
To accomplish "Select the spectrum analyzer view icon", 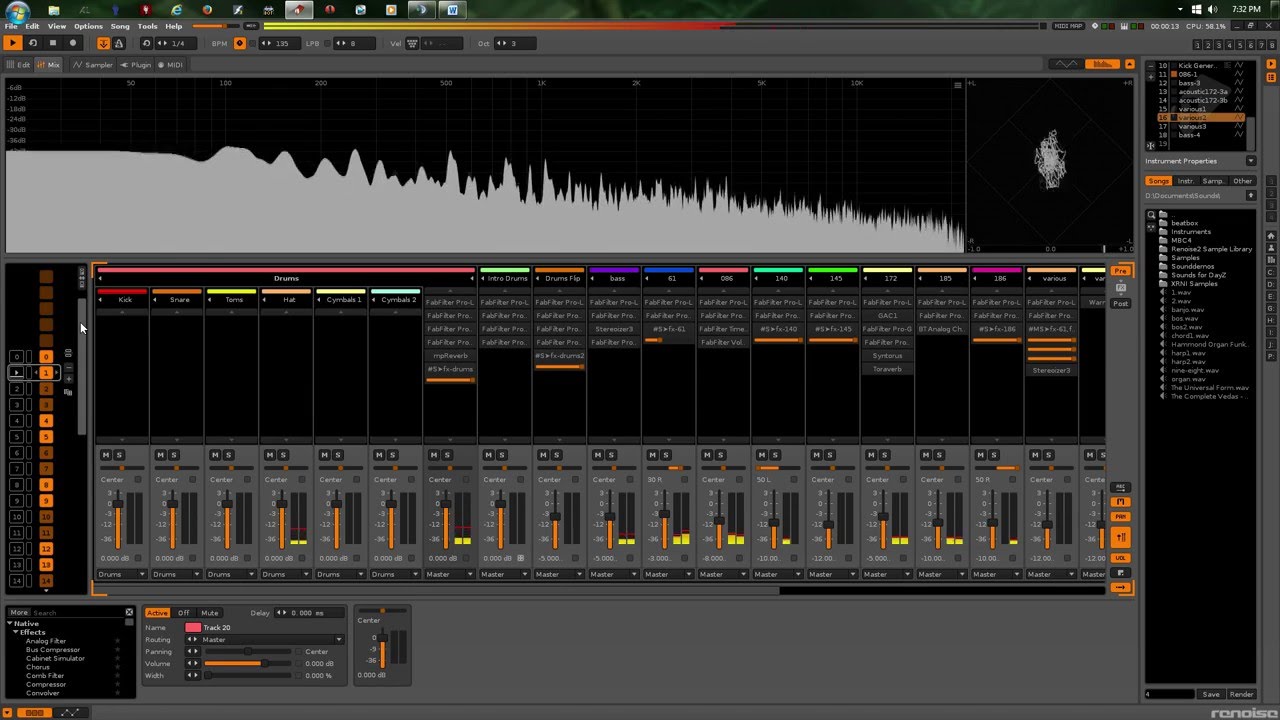I will (1101, 64).
